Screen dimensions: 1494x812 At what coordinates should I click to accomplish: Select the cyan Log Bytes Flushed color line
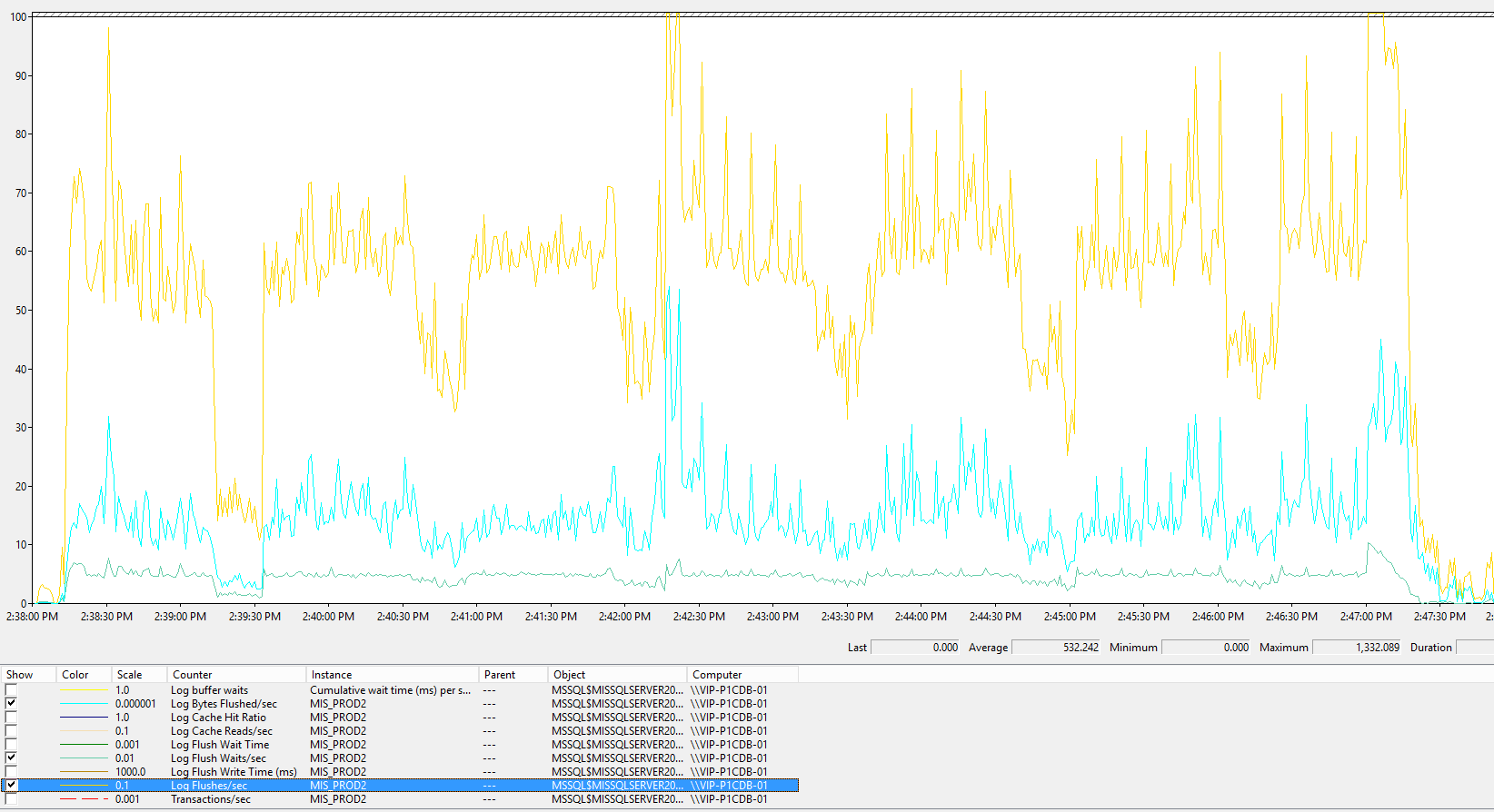(84, 704)
